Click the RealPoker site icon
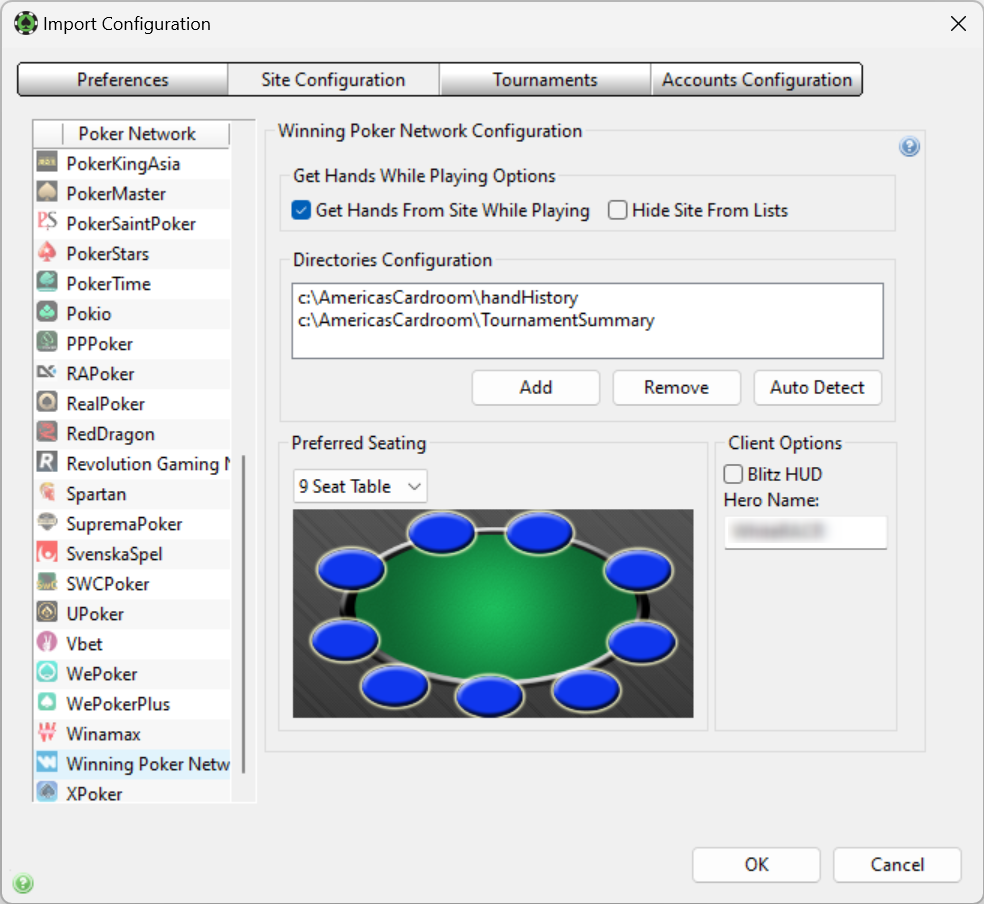The height and width of the screenshot is (904, 984). [47, 402]
